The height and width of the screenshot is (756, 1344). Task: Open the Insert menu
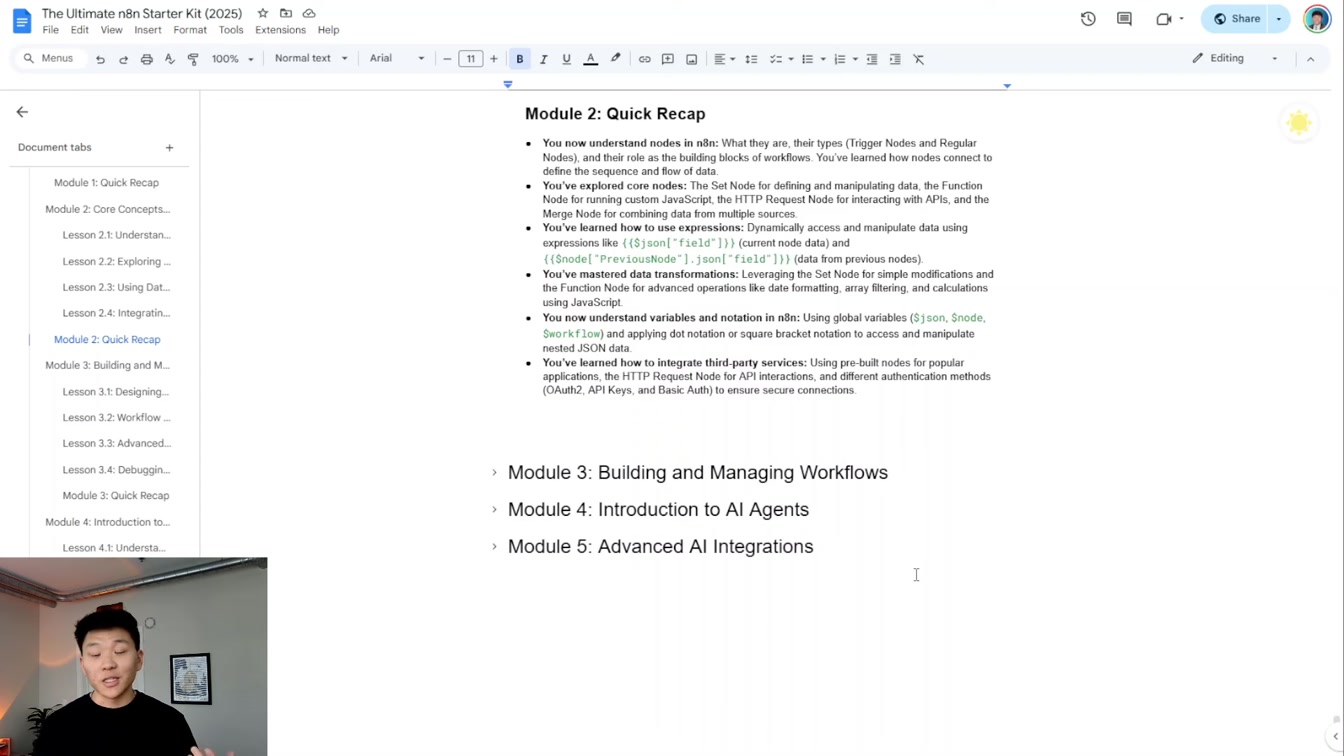[147, 30]
